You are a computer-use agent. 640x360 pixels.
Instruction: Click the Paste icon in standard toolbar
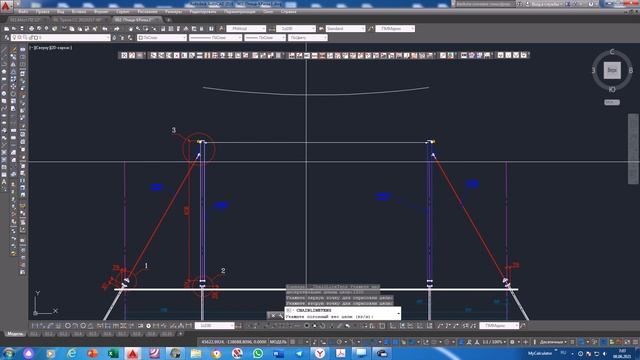coord(80,29)
